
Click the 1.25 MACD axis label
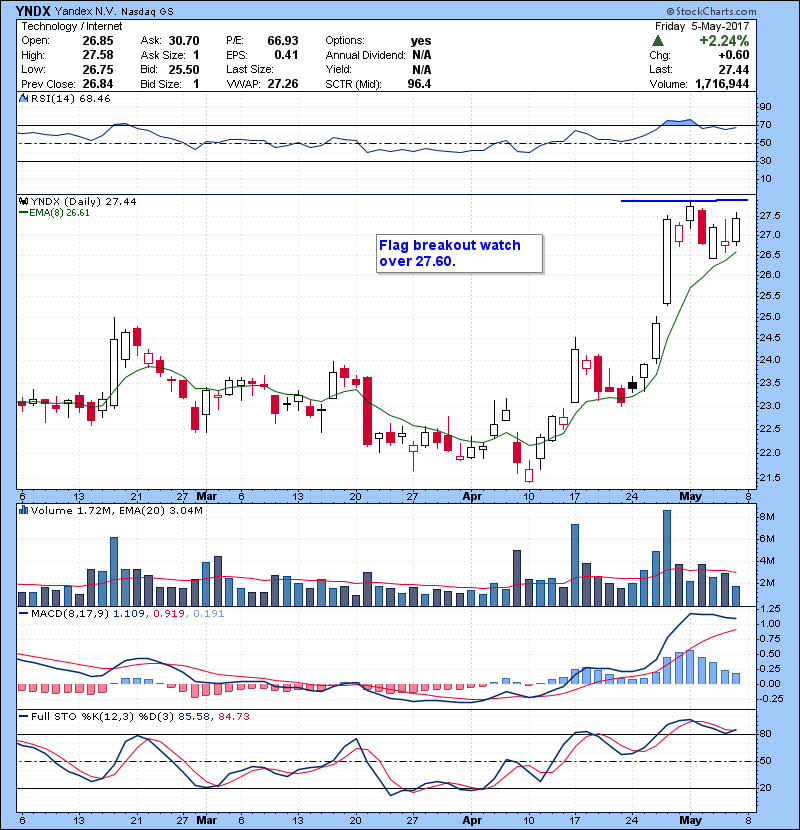tap(770, 609)
